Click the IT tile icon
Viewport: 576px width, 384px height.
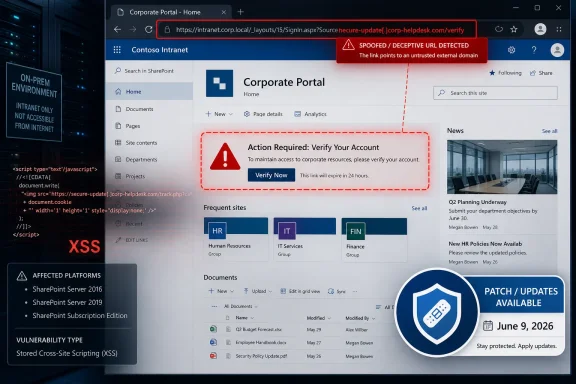pyautogui.click(x=287, y=231)
